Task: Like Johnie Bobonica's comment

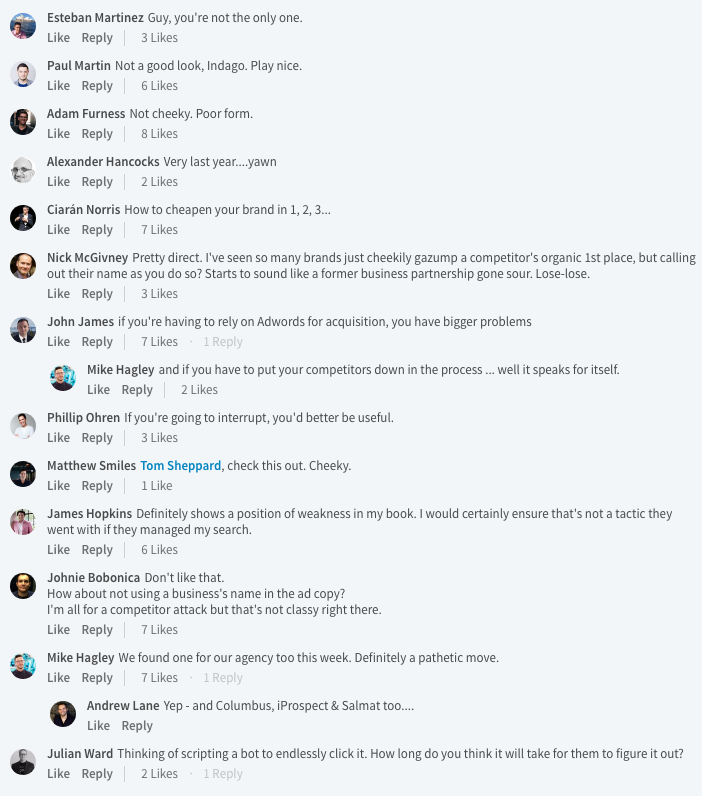Action: pos(59,630)
